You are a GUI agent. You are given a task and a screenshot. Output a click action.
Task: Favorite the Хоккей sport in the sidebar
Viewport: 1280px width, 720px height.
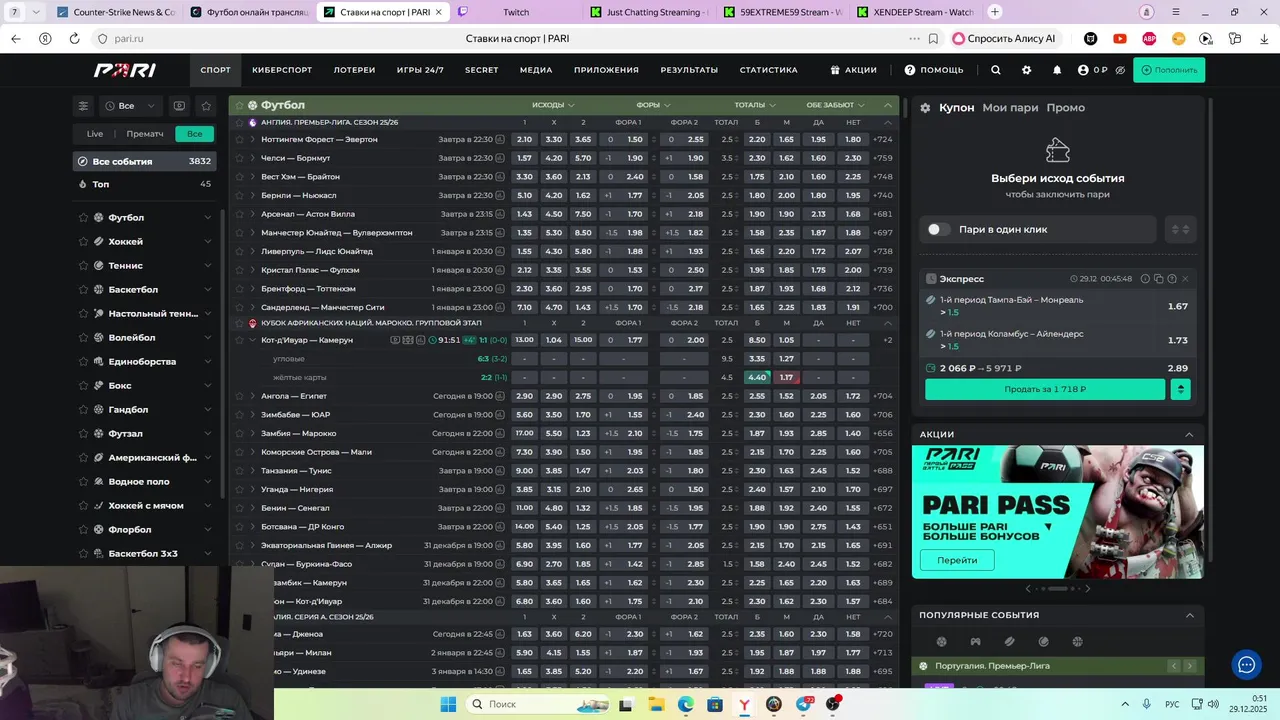point(84,241)
